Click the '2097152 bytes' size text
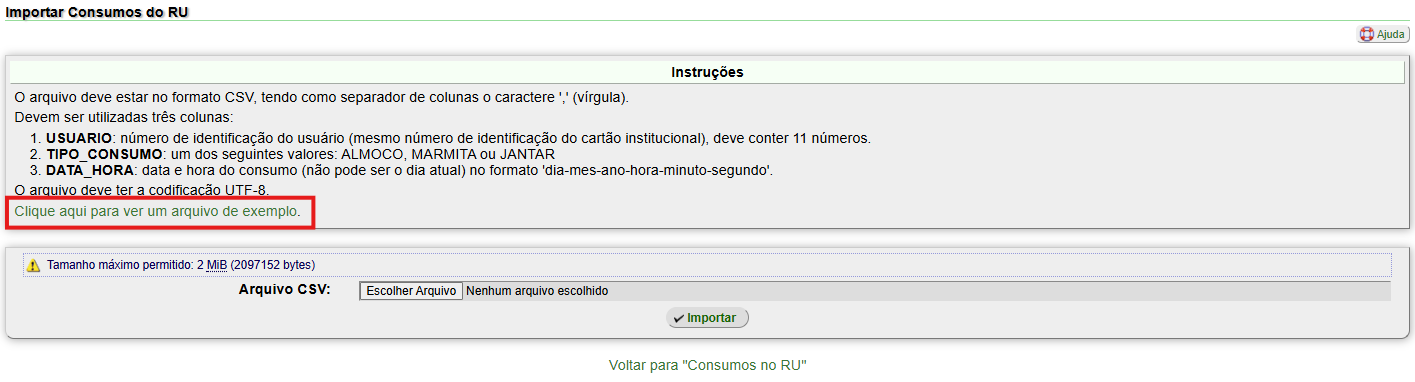The width and height of the screenshot is (1415, 382). click(x=272, y=265)
